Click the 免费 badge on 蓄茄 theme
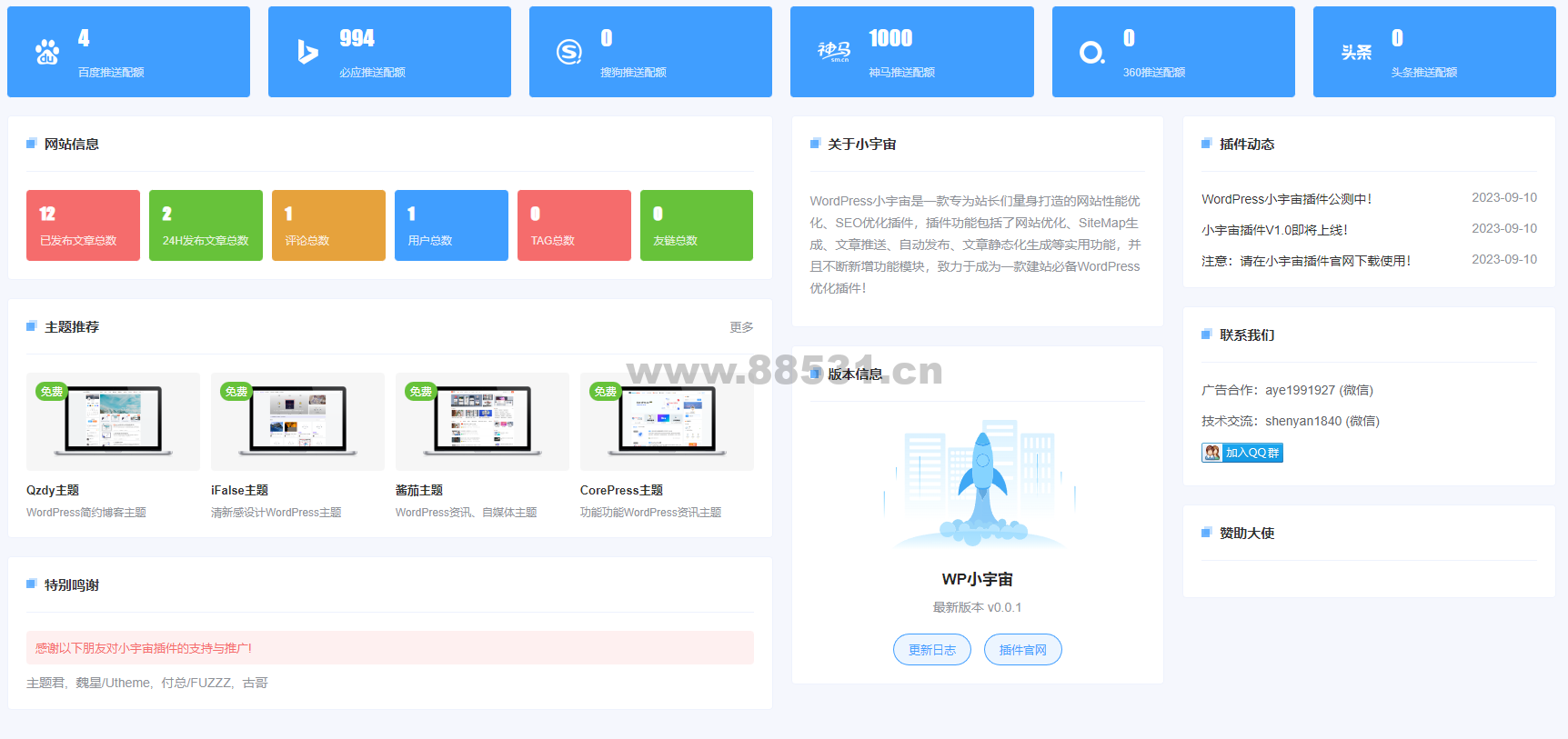This screenshot has height=739, width=1568. pyautogui.click(x=421, y=392)
